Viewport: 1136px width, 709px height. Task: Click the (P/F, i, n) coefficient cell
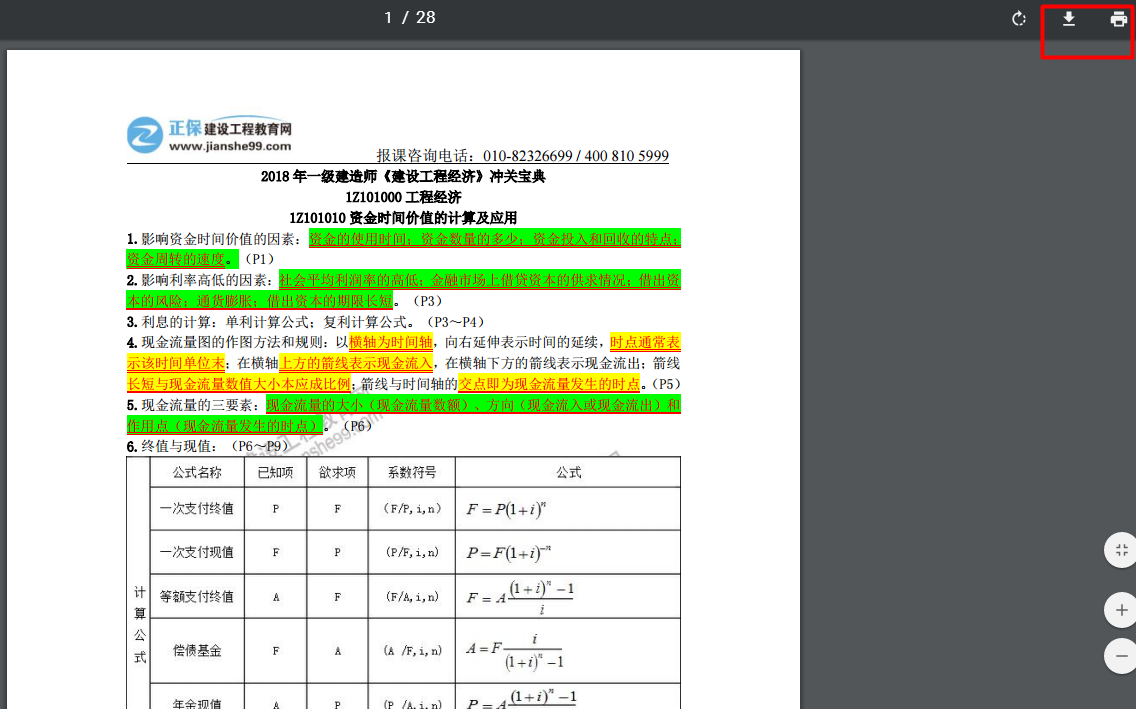tap(410, 552)
